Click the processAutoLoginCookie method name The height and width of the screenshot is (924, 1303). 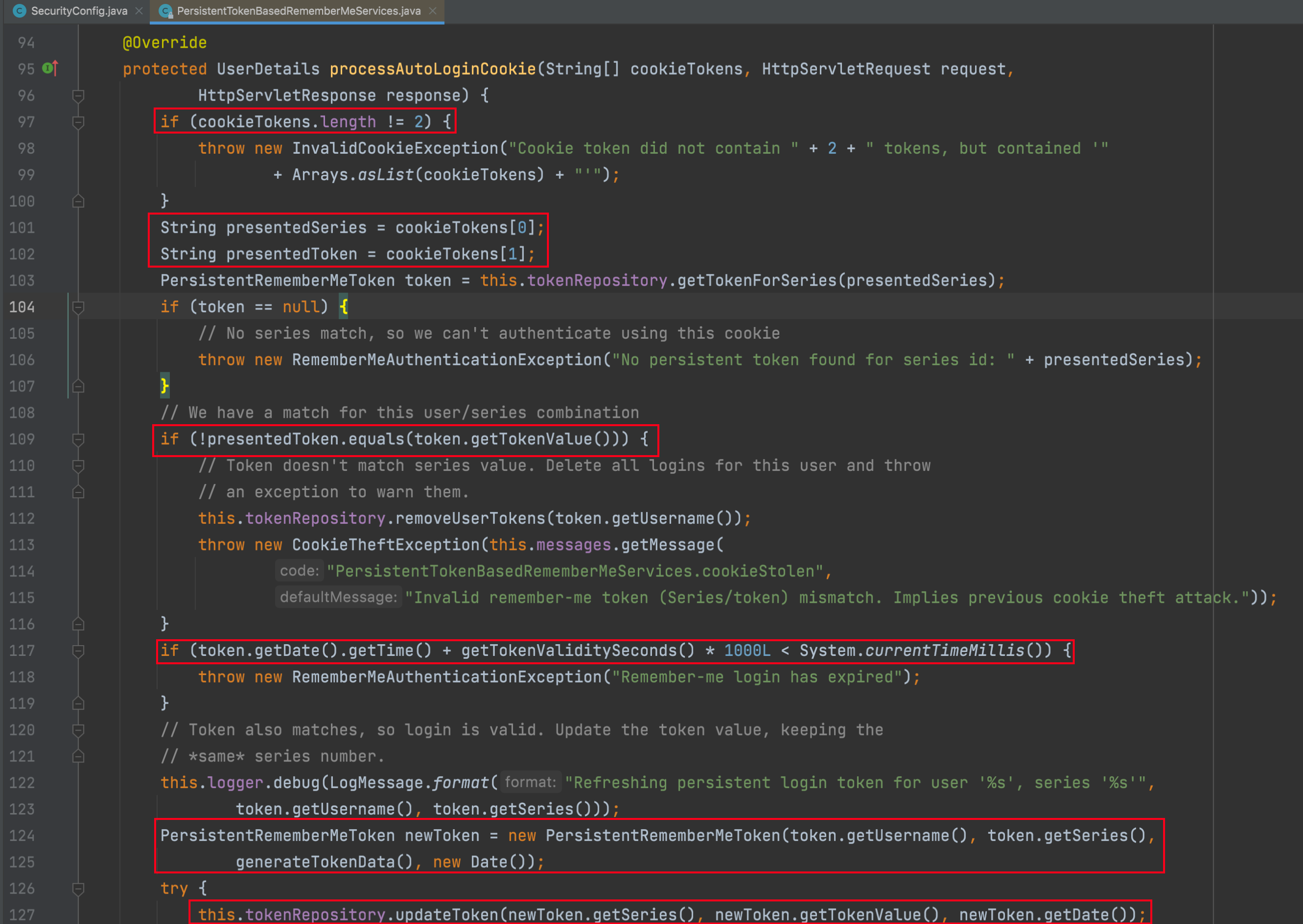point(433,69)
